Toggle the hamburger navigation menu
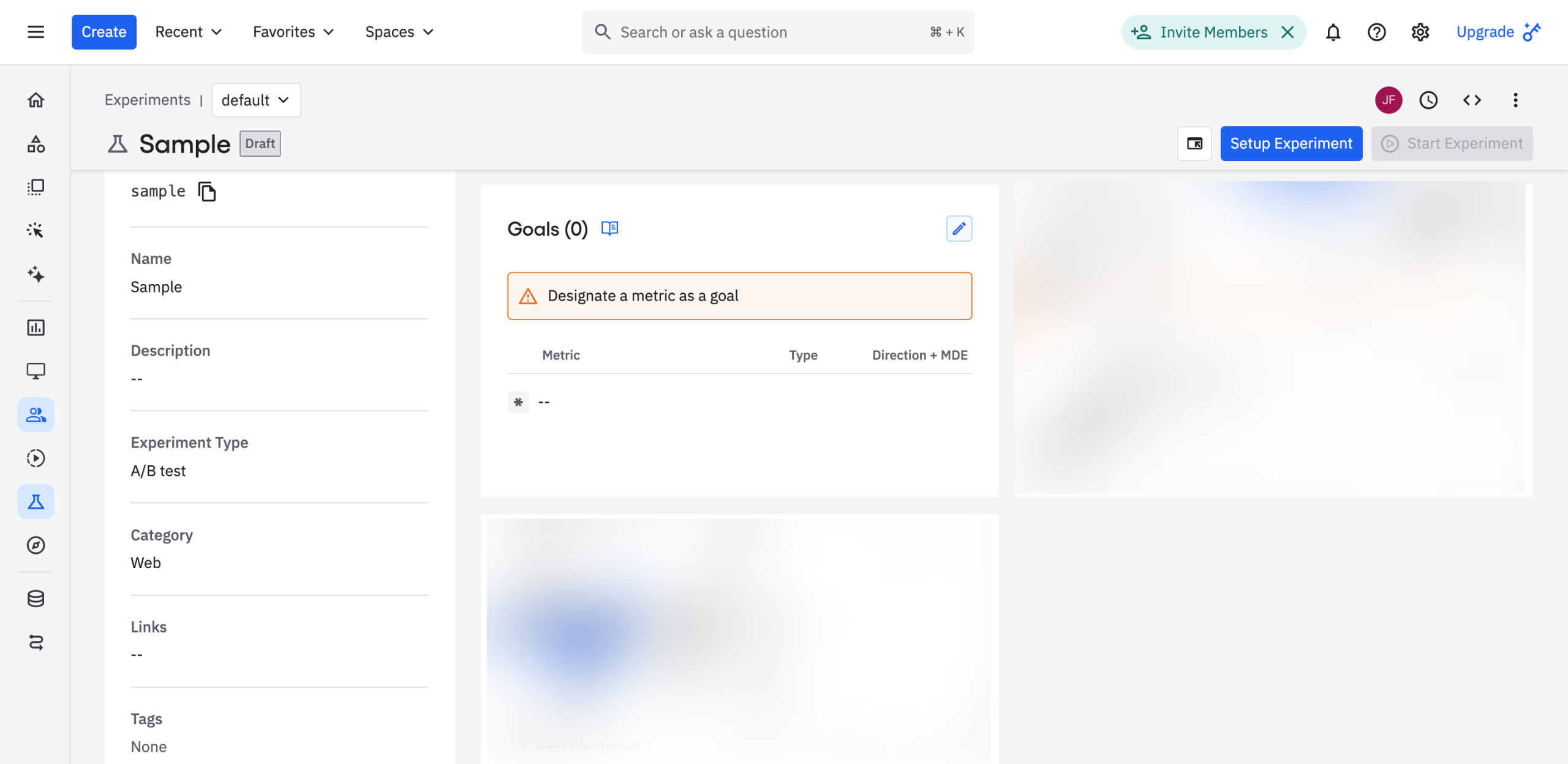 (36, 32)
